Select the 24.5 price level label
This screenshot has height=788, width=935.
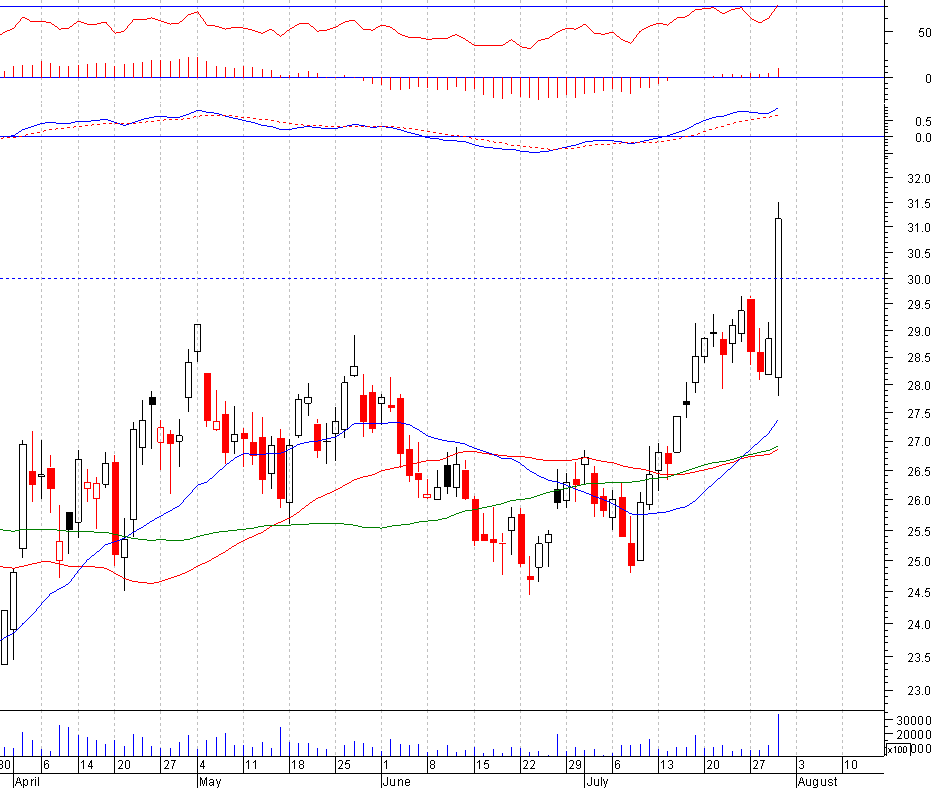[918, 593]
